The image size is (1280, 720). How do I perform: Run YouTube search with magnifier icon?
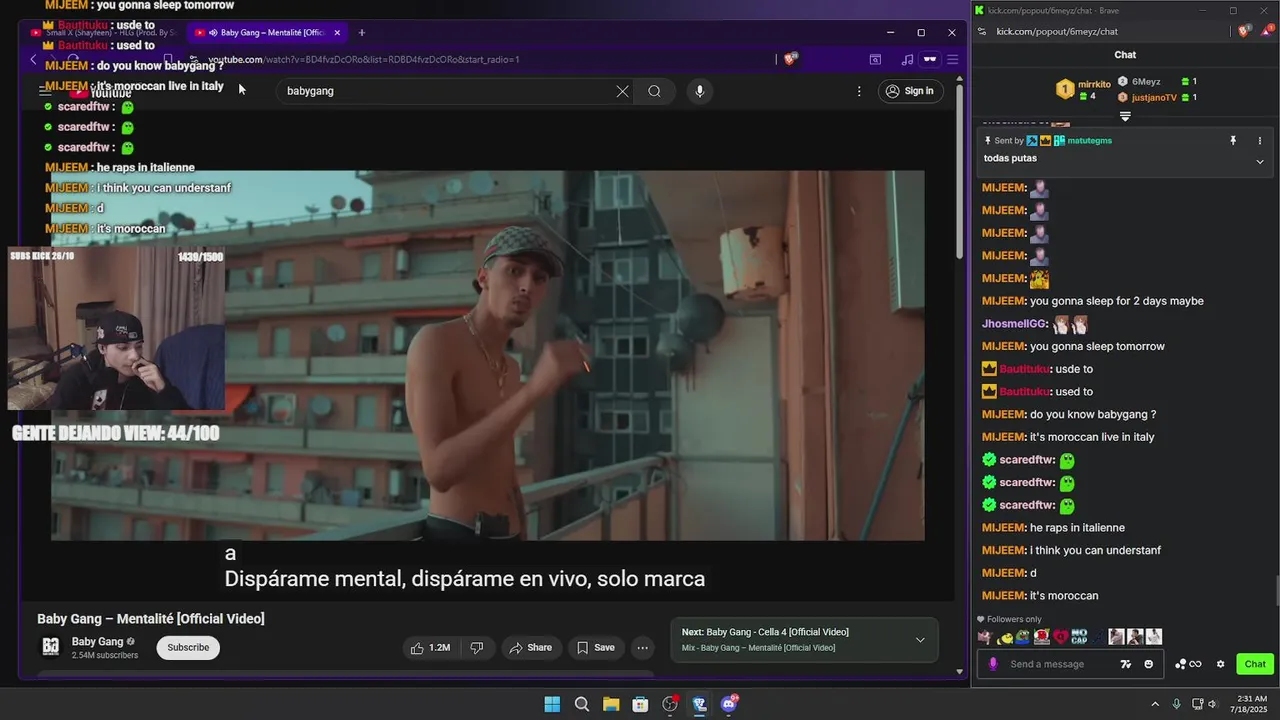coord(654,91)
